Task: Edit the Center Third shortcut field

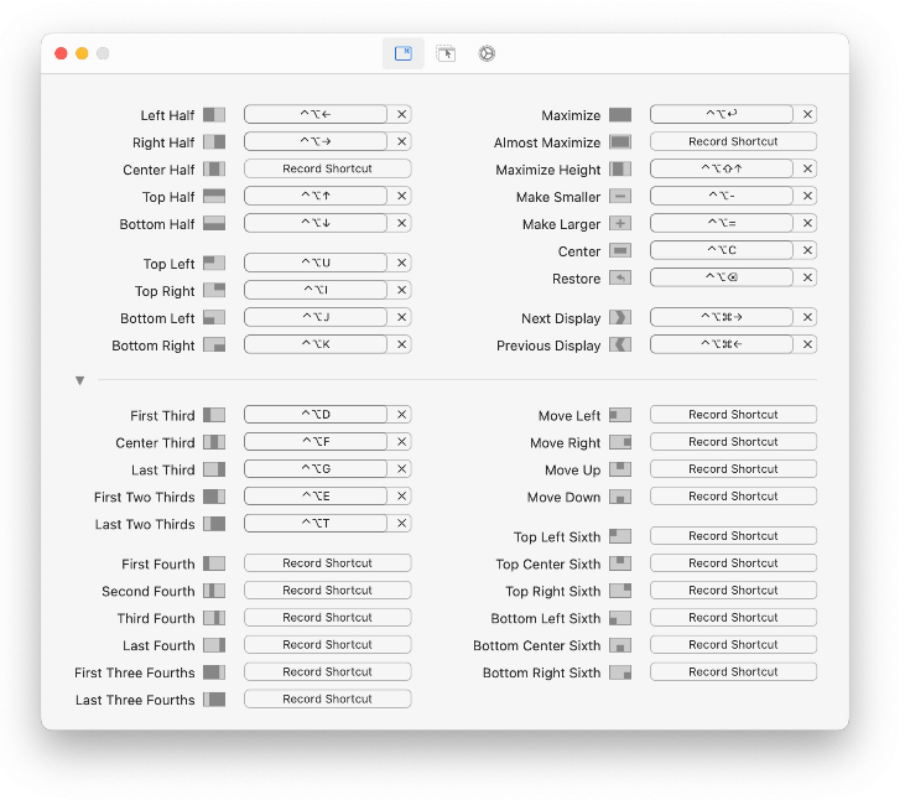Action: [316, 442]
